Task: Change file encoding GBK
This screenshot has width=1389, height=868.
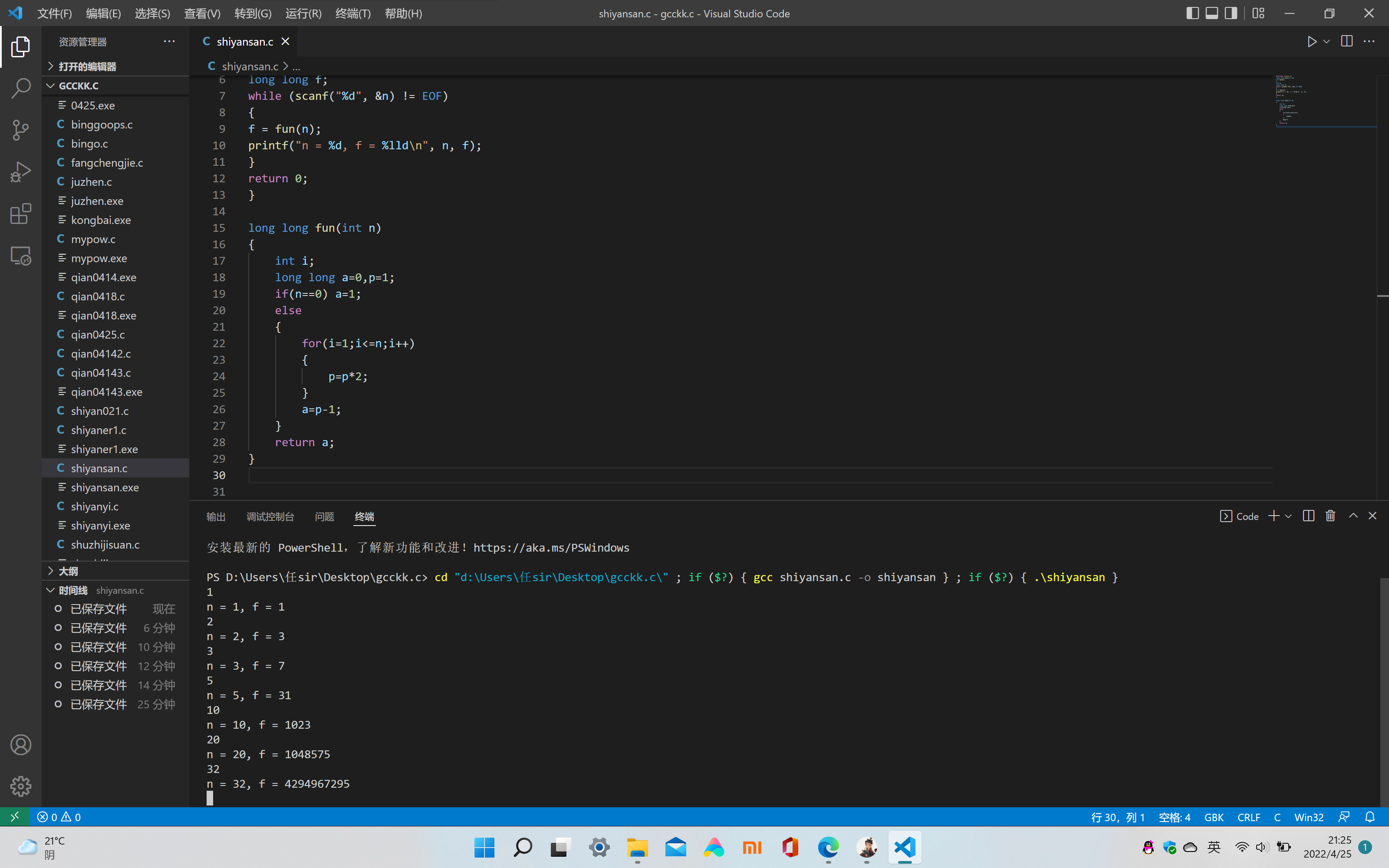Action: coord(1214,817)
